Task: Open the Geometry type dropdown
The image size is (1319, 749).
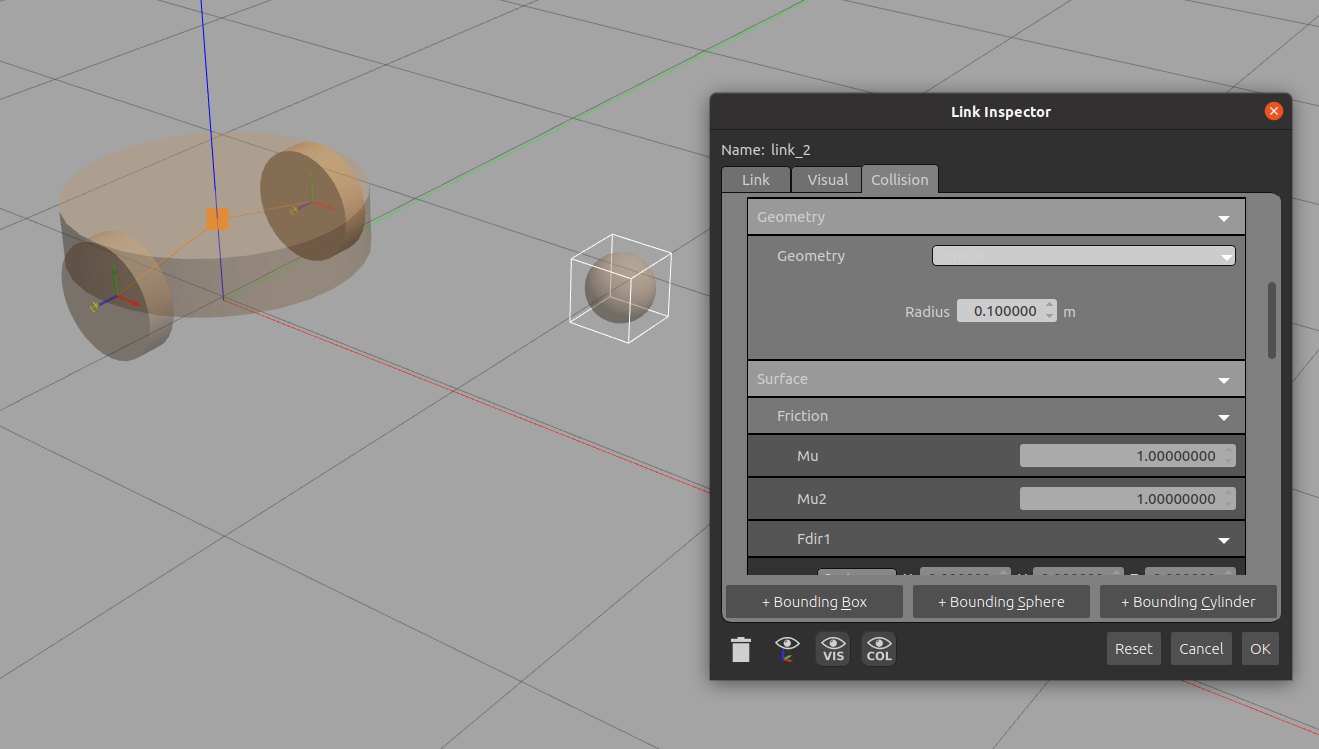Action: (1083, 256)
